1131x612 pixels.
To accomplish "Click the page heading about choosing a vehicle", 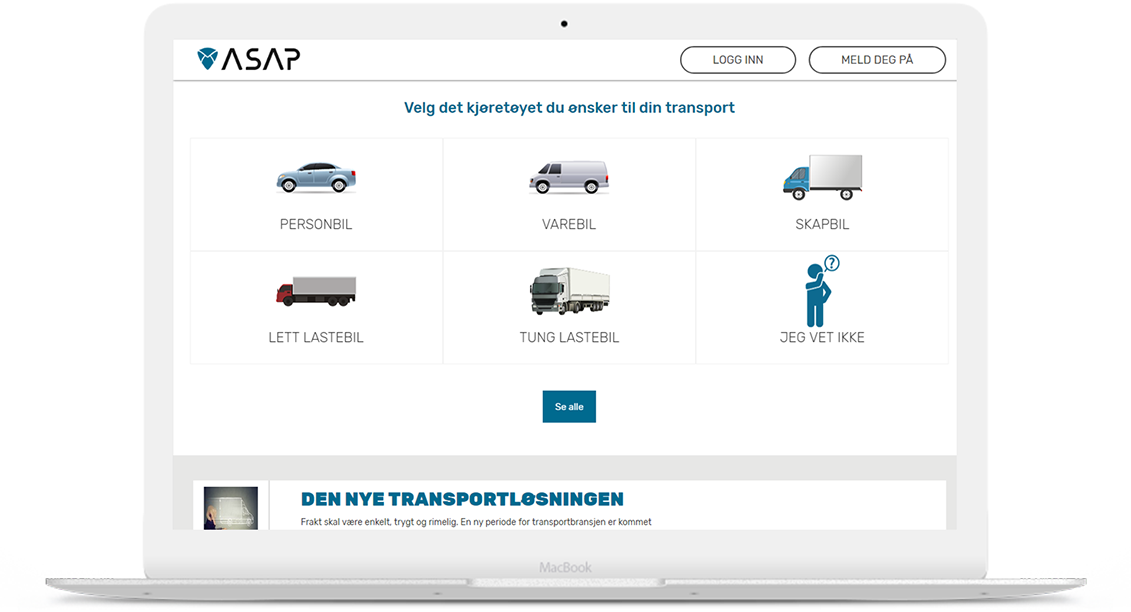I will point(569,107).
